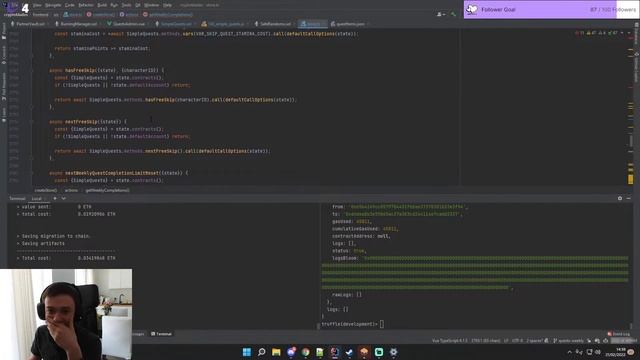Open the Refactor menu
640x360 pixels.
pos(86,5)
